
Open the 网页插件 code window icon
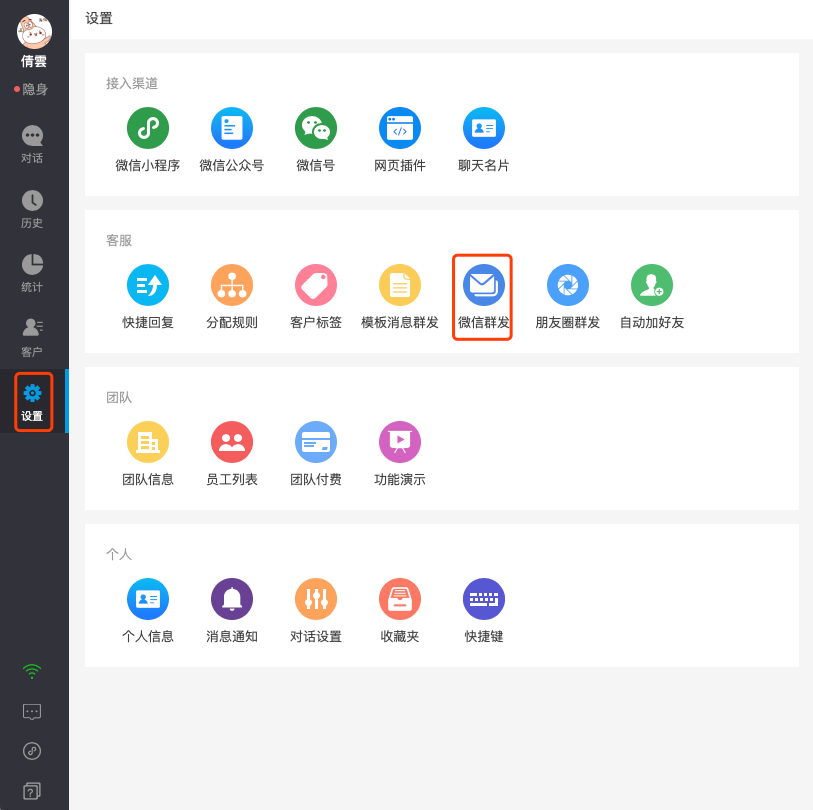400,128
